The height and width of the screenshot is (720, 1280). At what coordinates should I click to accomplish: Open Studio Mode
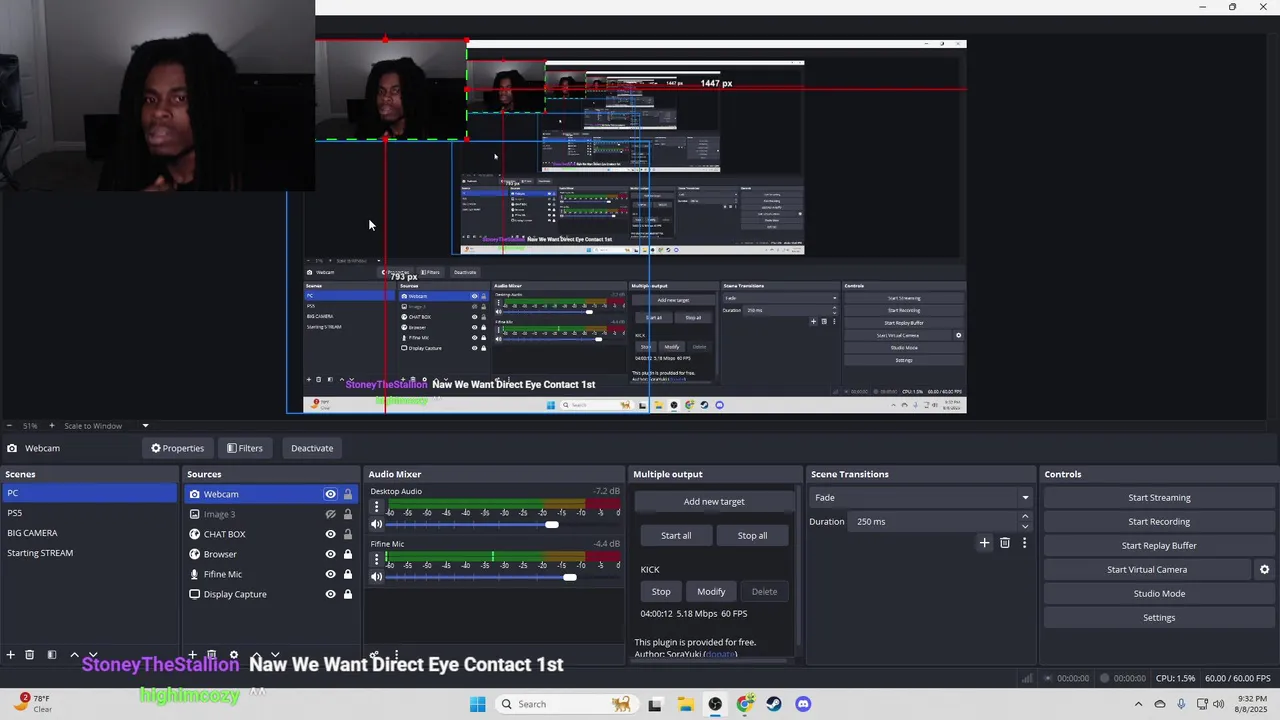(1159, 593)
